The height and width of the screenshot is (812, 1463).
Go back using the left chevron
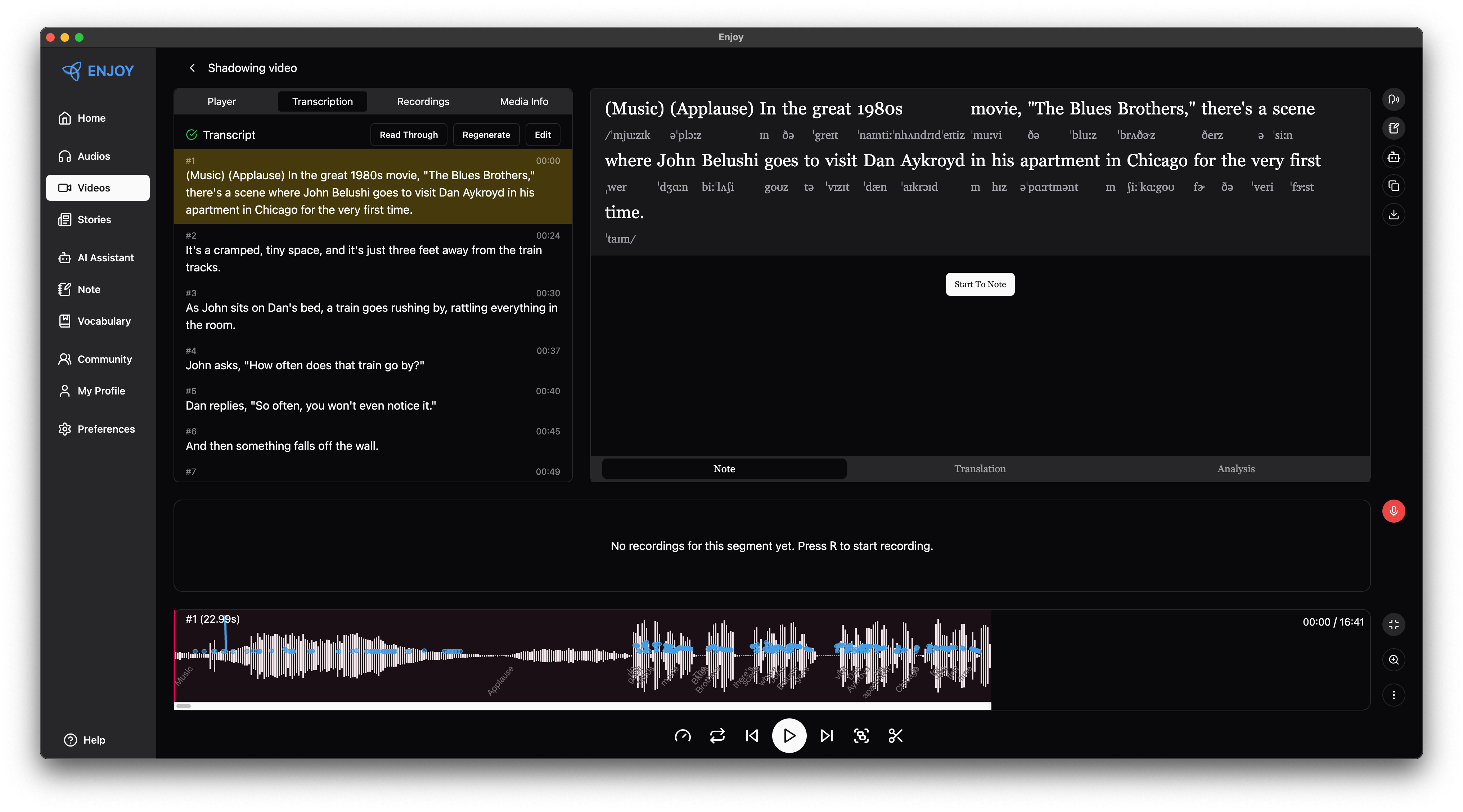pyautogui.click(x=193, y=68)
